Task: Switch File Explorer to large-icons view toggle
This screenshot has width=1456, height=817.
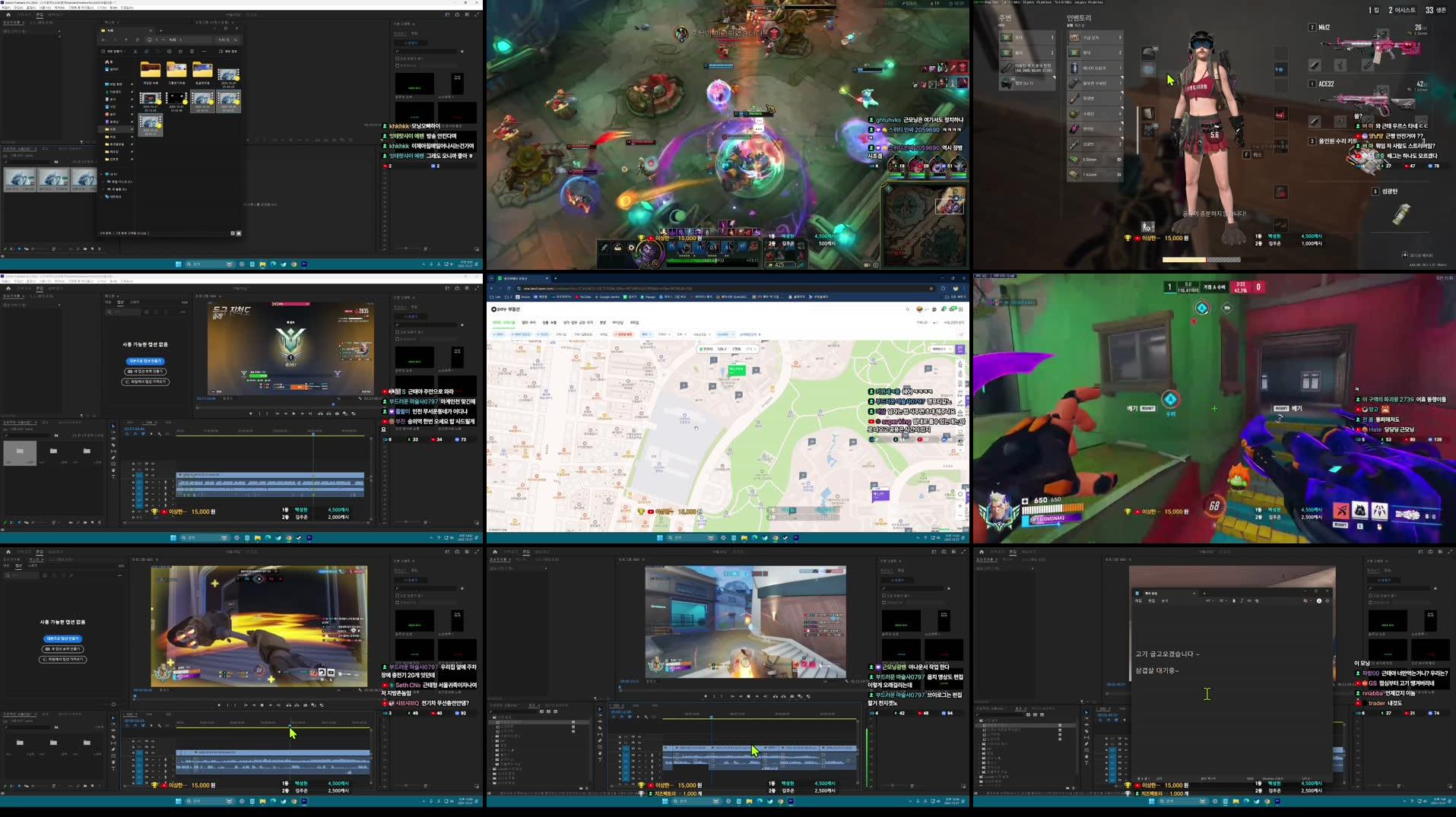Action: click(239, 233)
